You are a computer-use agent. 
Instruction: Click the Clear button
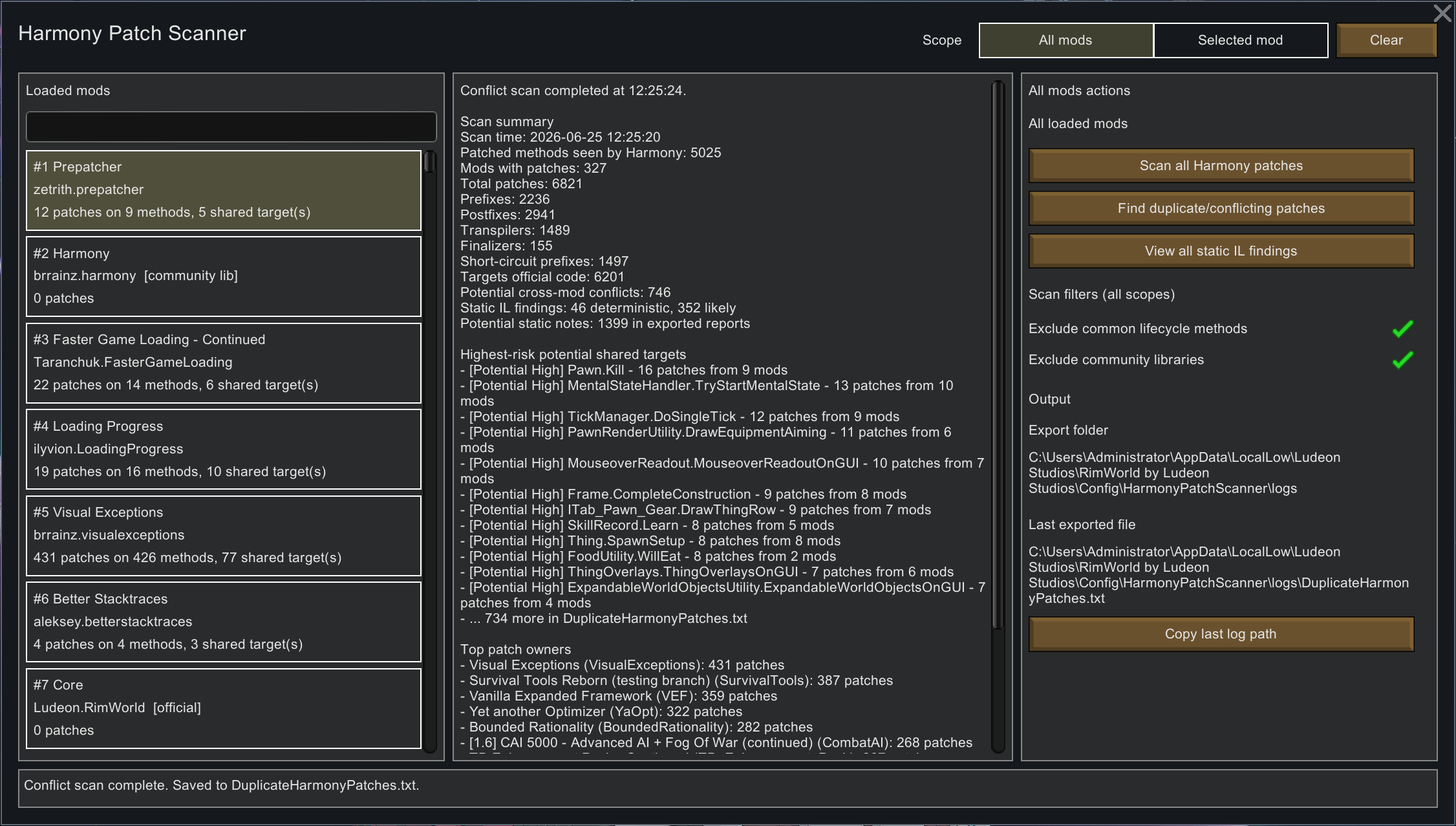1386,40
